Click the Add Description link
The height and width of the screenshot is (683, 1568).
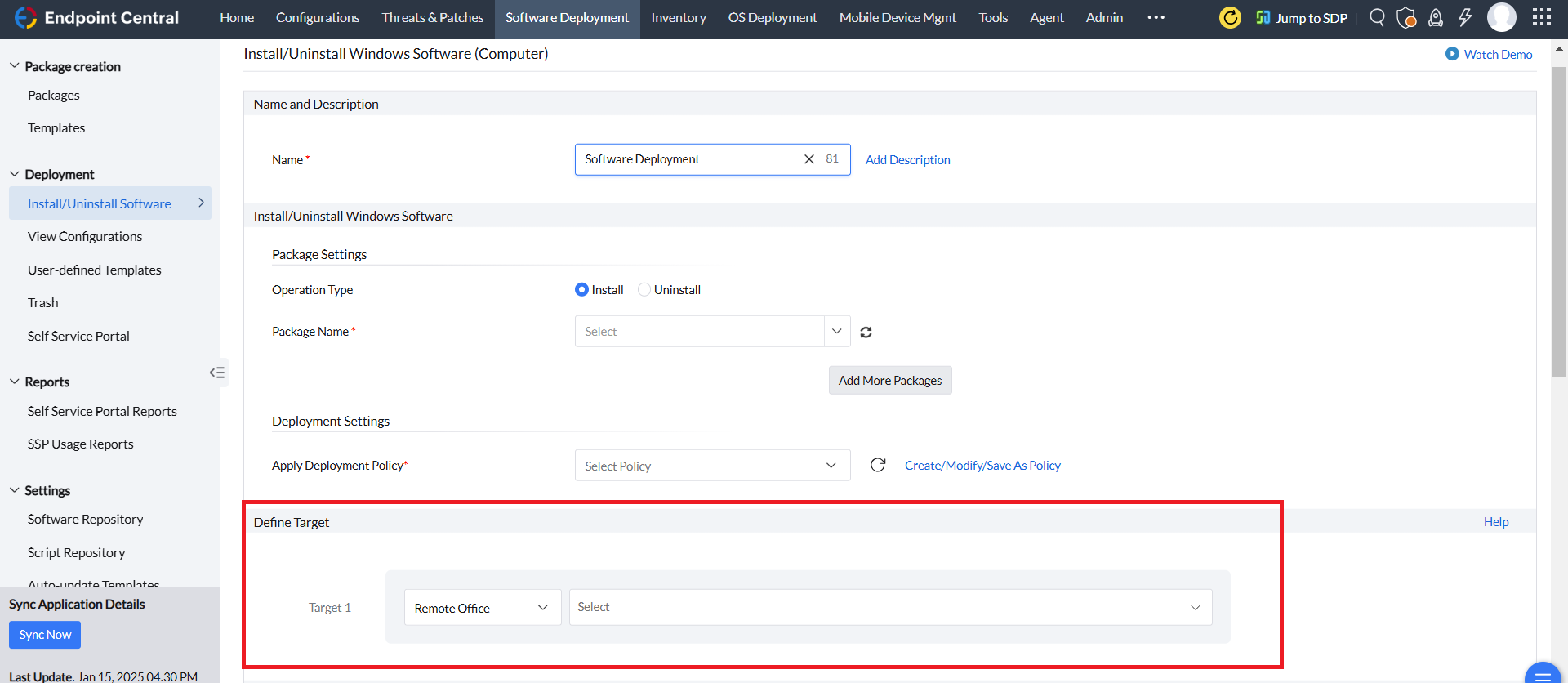tap(908, 160)
